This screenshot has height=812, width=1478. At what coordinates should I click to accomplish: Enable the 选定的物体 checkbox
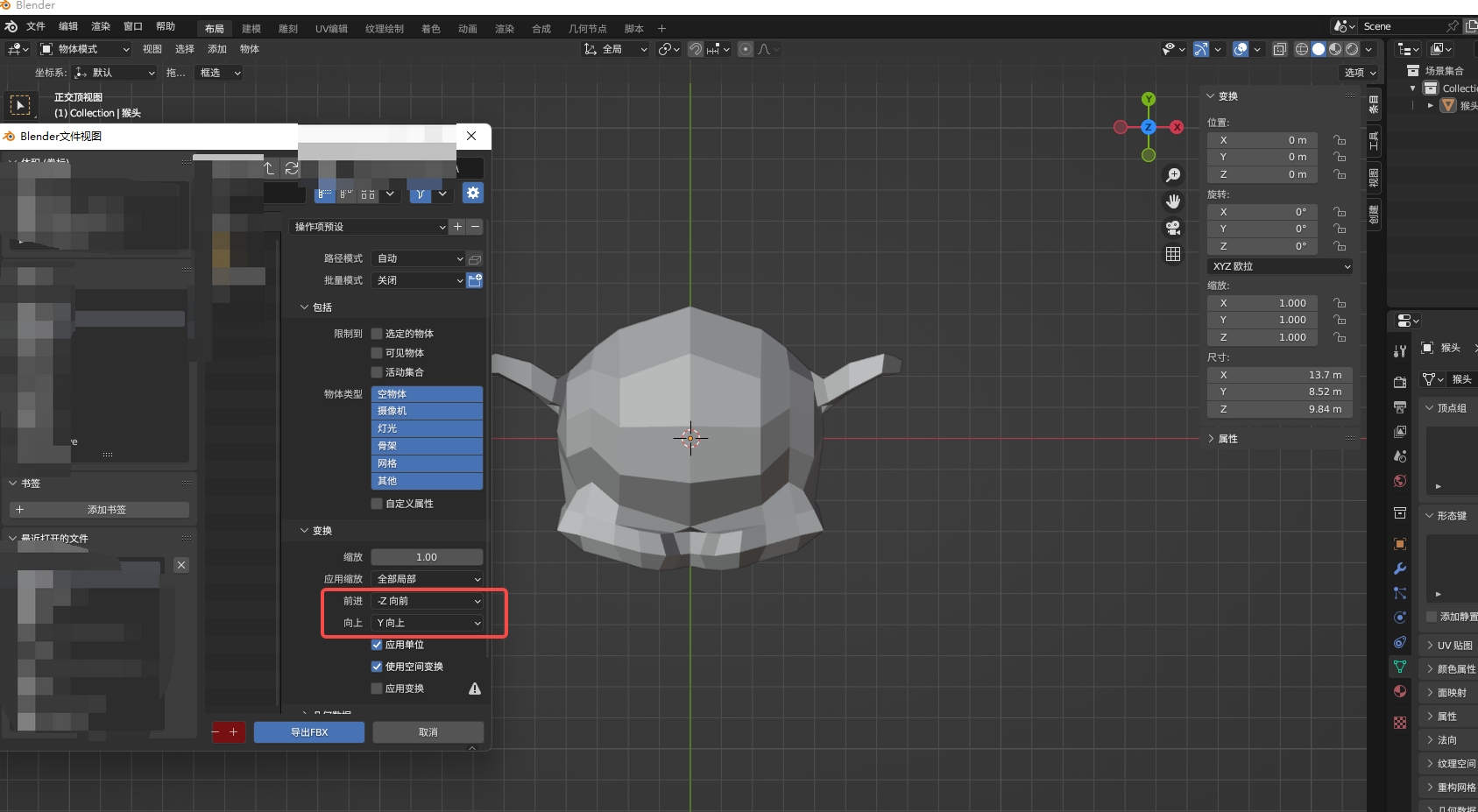(377, 334)
